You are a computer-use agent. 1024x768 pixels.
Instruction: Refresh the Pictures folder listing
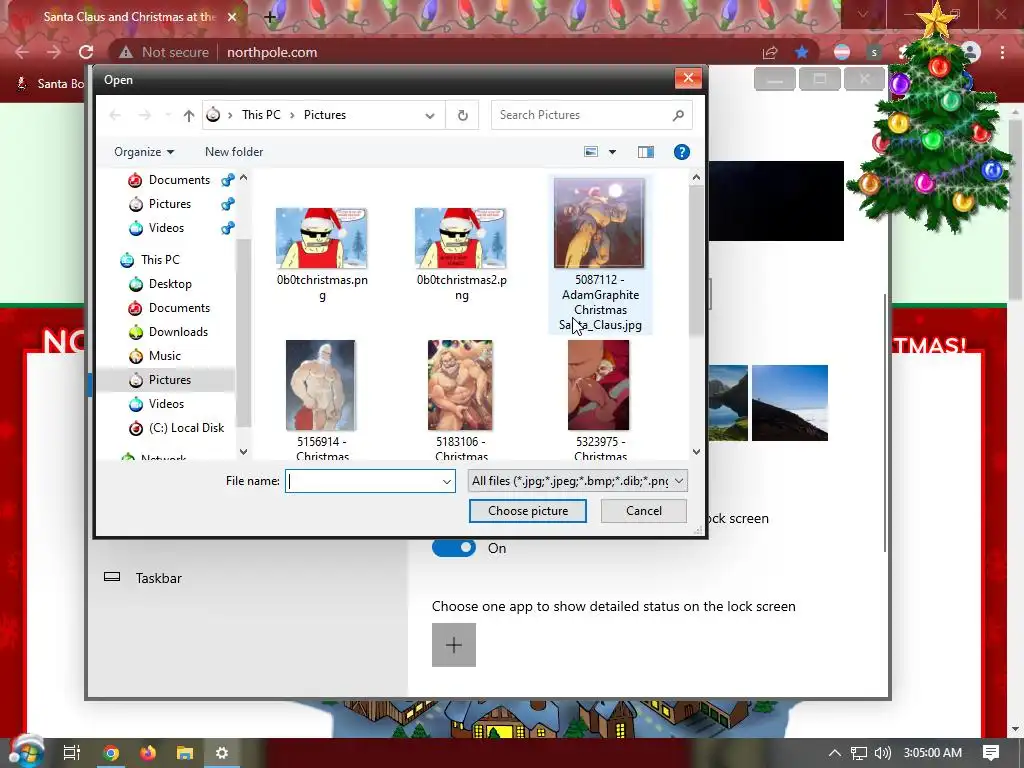pos(462,116)
